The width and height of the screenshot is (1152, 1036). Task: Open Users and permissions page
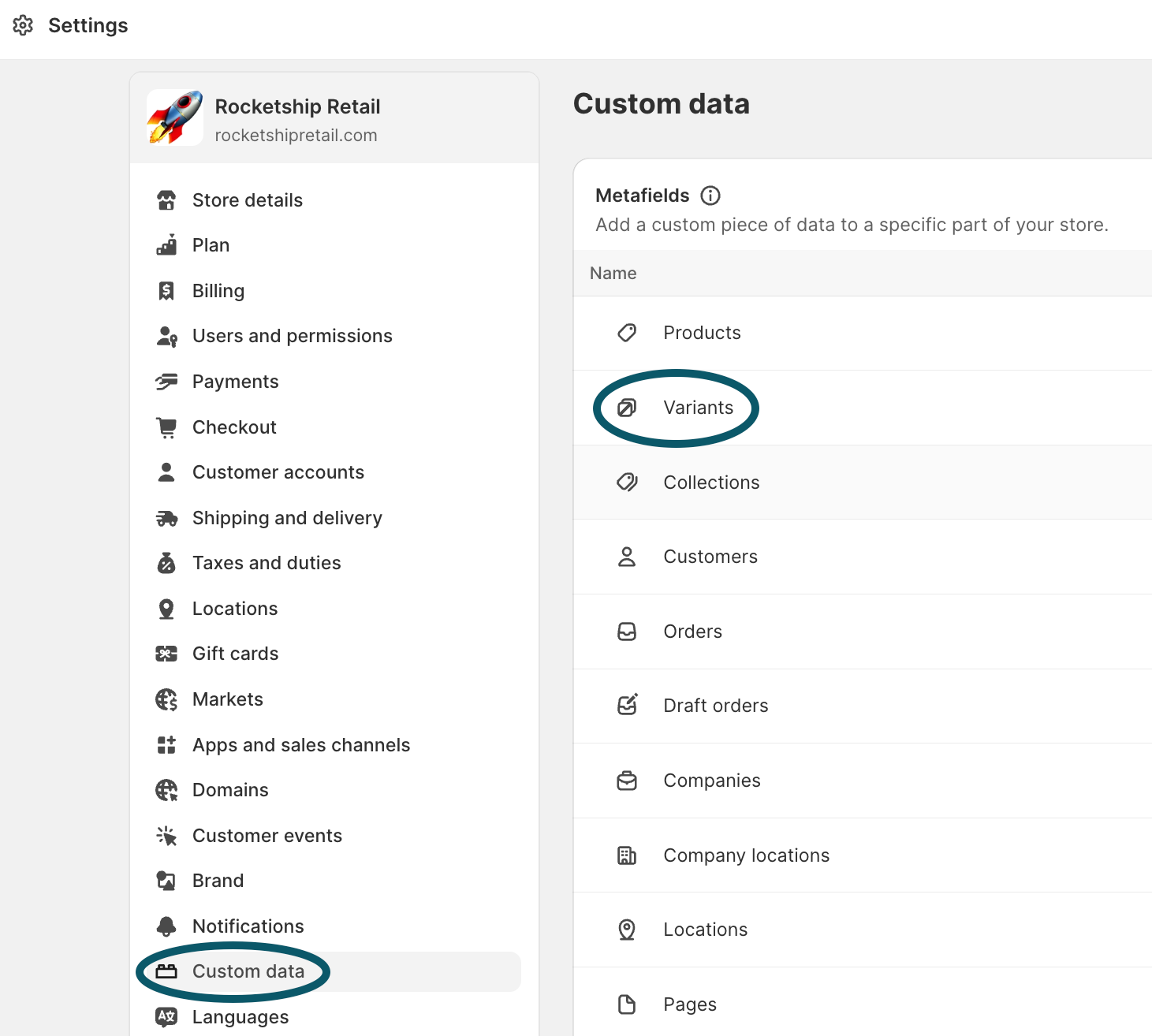(x=292, y=336)
